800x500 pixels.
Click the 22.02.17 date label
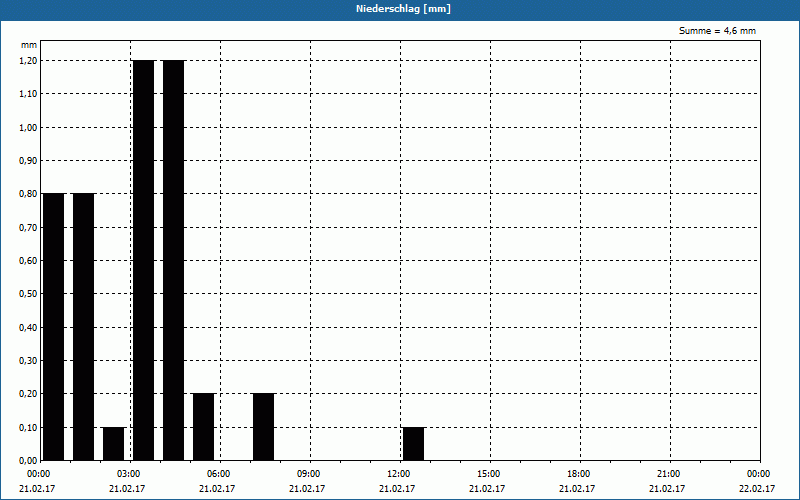[757, 489]
